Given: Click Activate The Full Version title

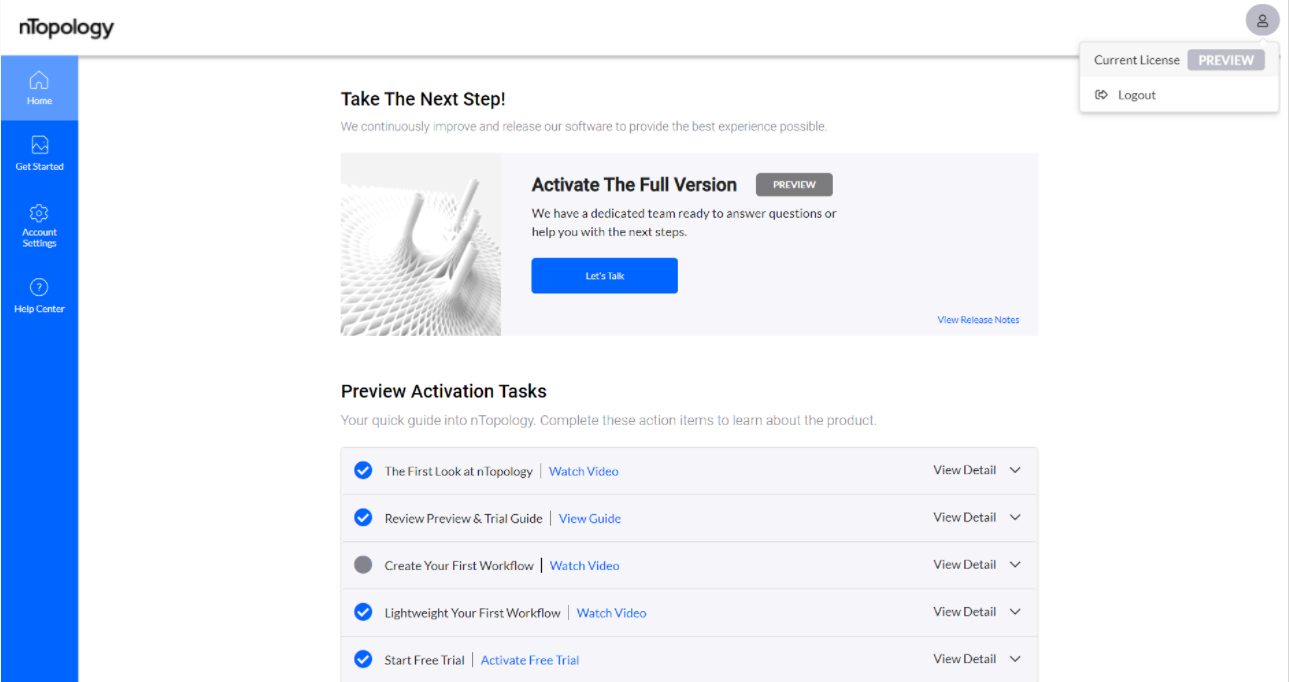Looking at the screenshot, I should coord(634,185).
